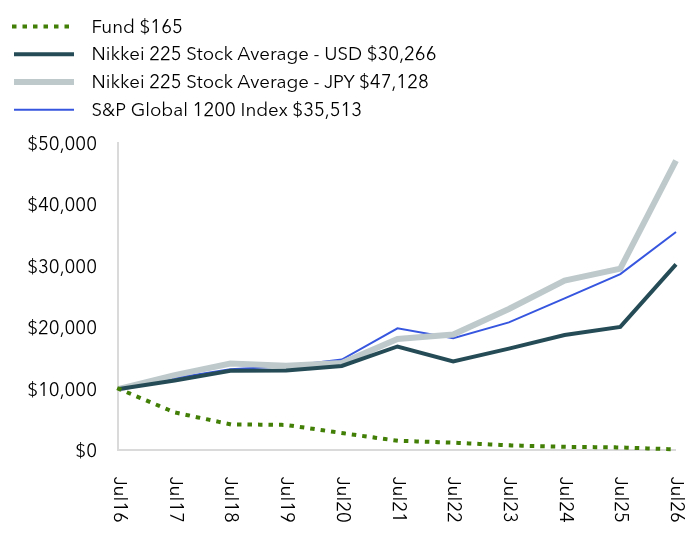This screenshot has width=696, height=552.
Task: Click the gray JPY line endpoint at Jul26
Action: 675,162
